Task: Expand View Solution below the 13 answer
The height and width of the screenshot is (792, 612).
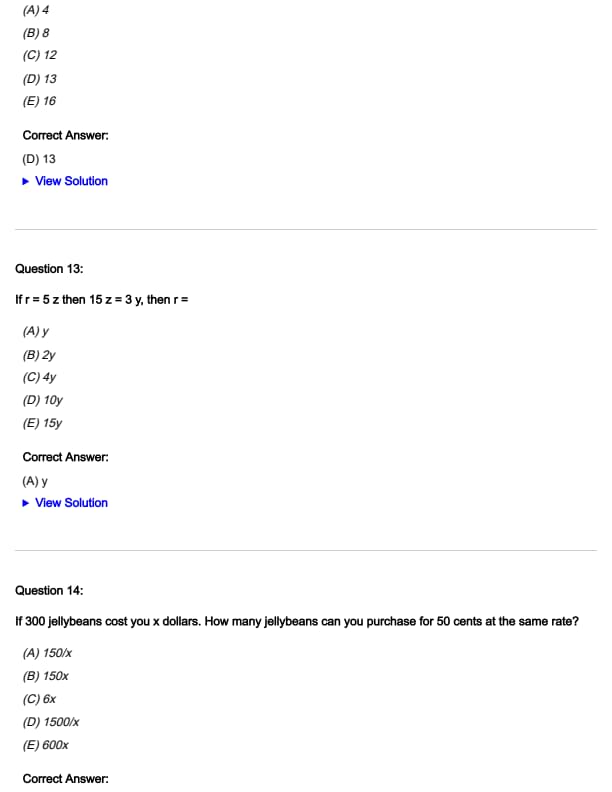Action: click(70, 181)
